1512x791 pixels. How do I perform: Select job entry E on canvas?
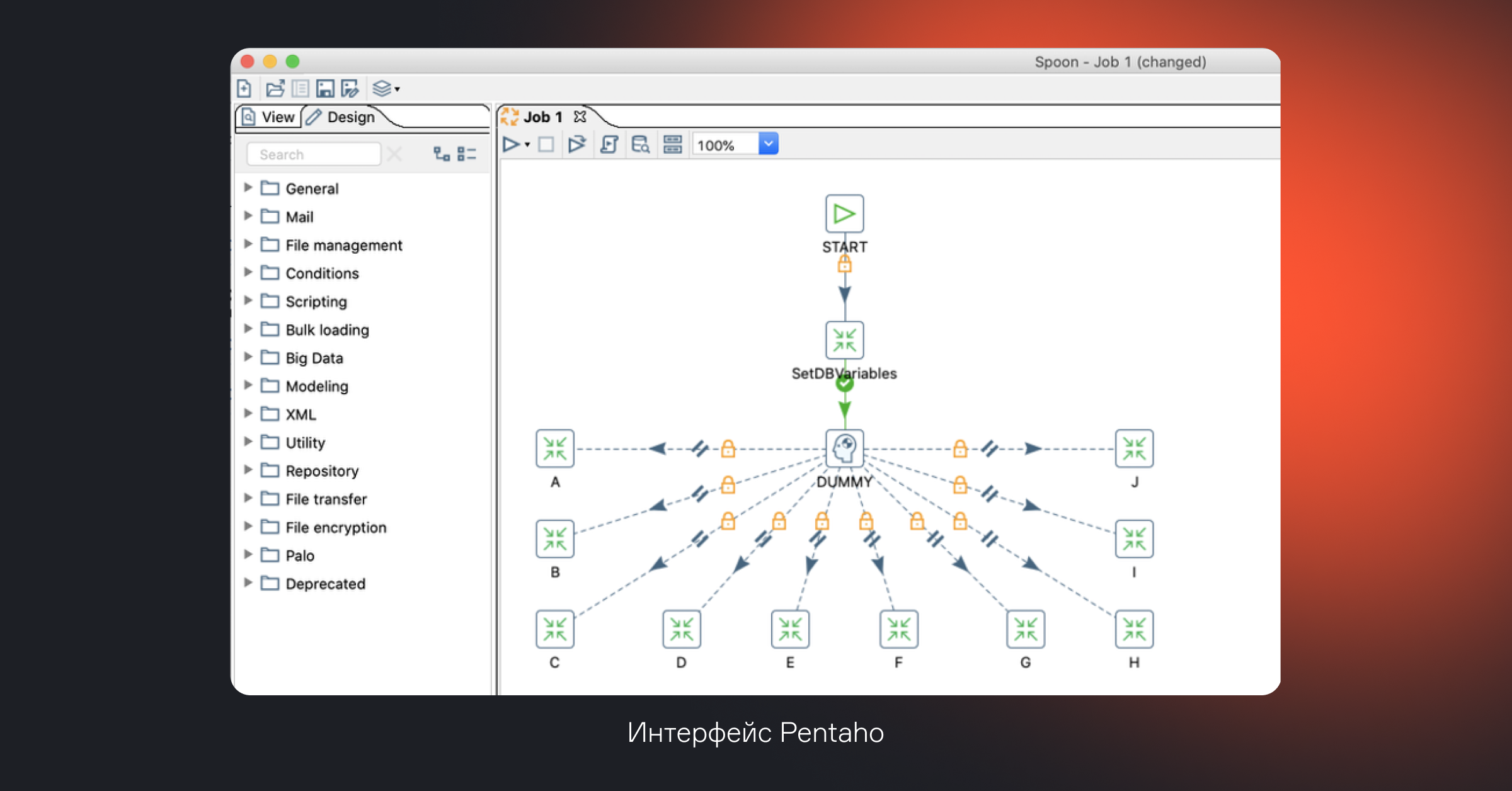coord(790,629)
